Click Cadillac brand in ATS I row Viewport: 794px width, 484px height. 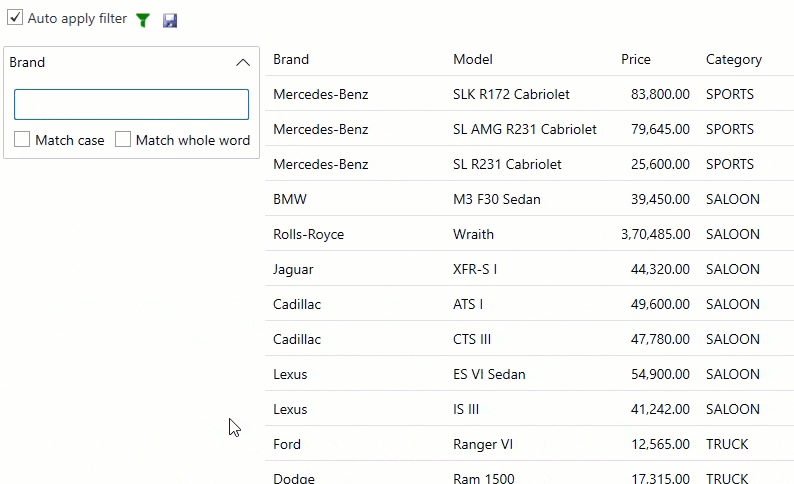(297, 304)
